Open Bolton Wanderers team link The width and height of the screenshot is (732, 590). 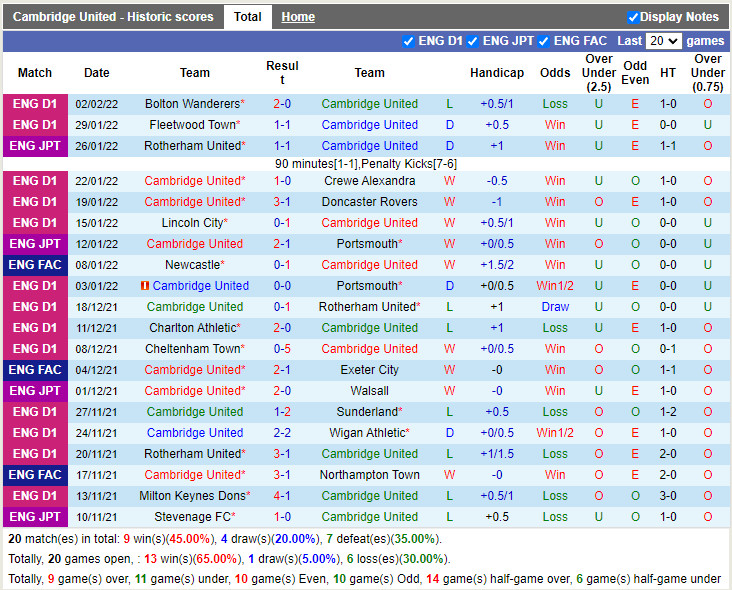[x=192, y=104]
